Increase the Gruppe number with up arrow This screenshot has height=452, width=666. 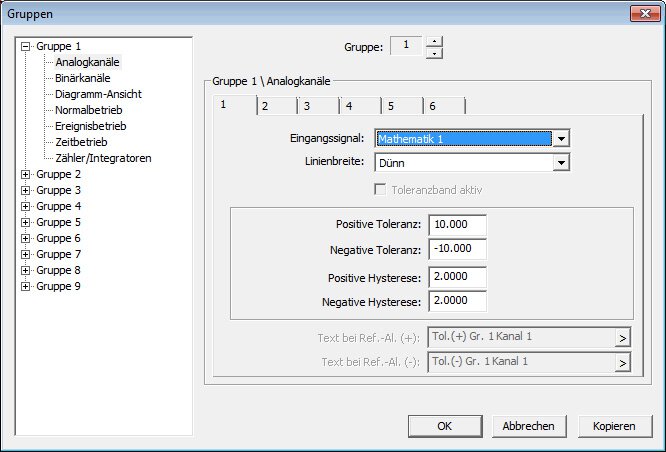coord(434,41)
